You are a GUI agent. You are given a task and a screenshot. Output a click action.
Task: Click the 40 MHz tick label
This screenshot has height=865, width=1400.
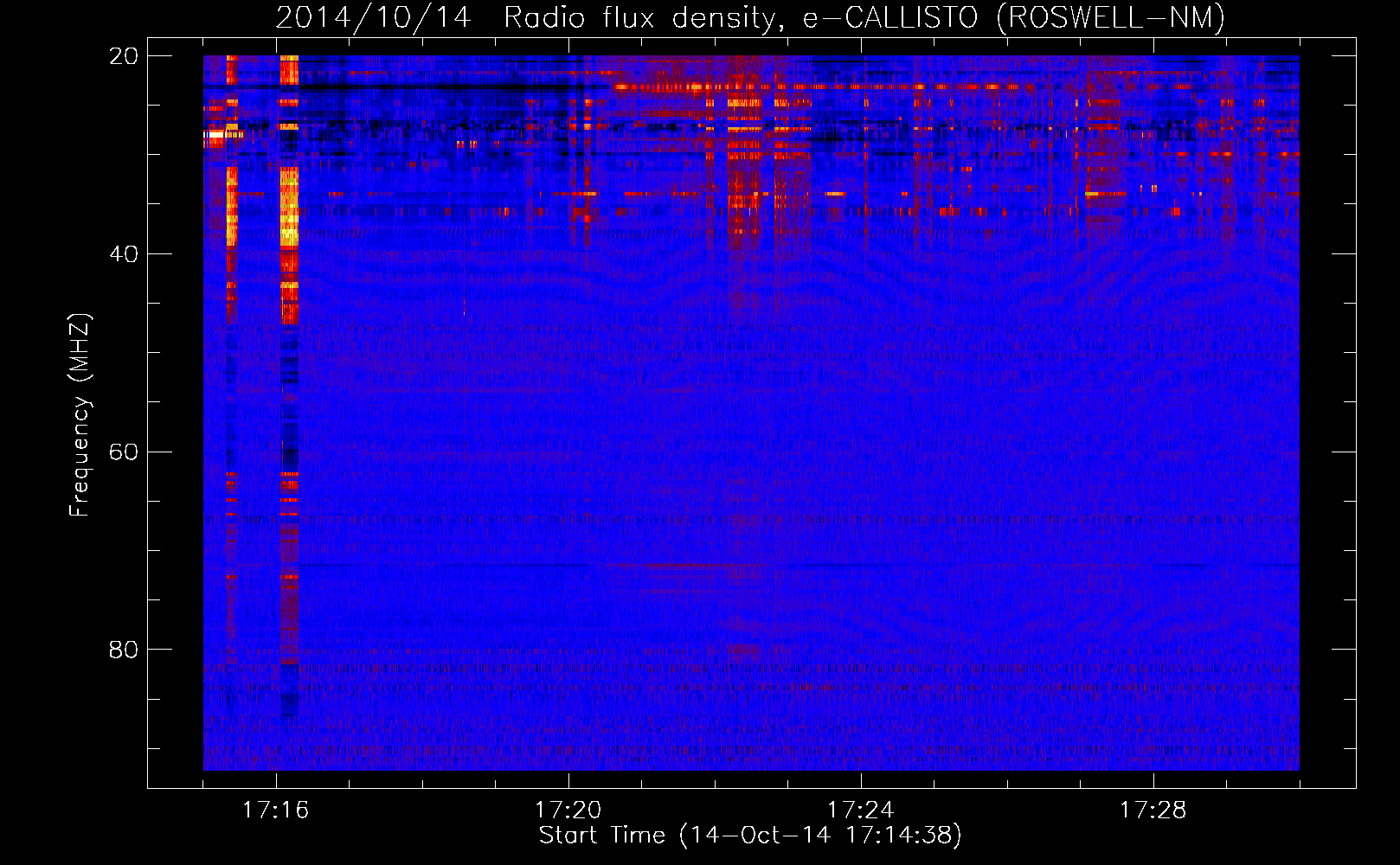[x=123, y=254]
